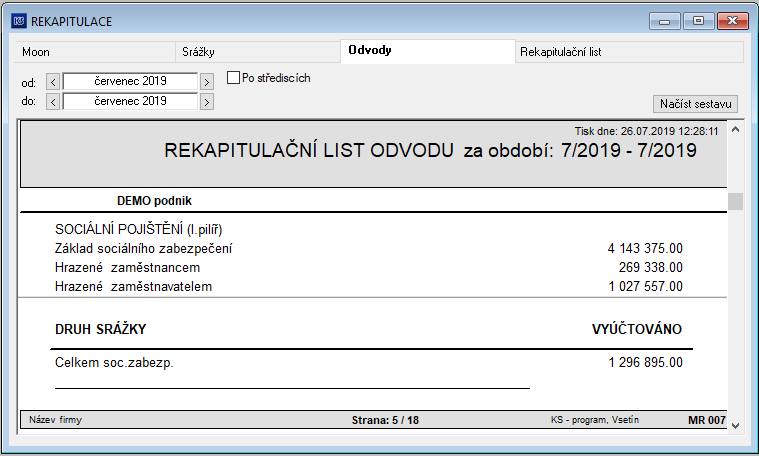Click the Hrazené zaměstnavatelem label

(x=133, y=287)
